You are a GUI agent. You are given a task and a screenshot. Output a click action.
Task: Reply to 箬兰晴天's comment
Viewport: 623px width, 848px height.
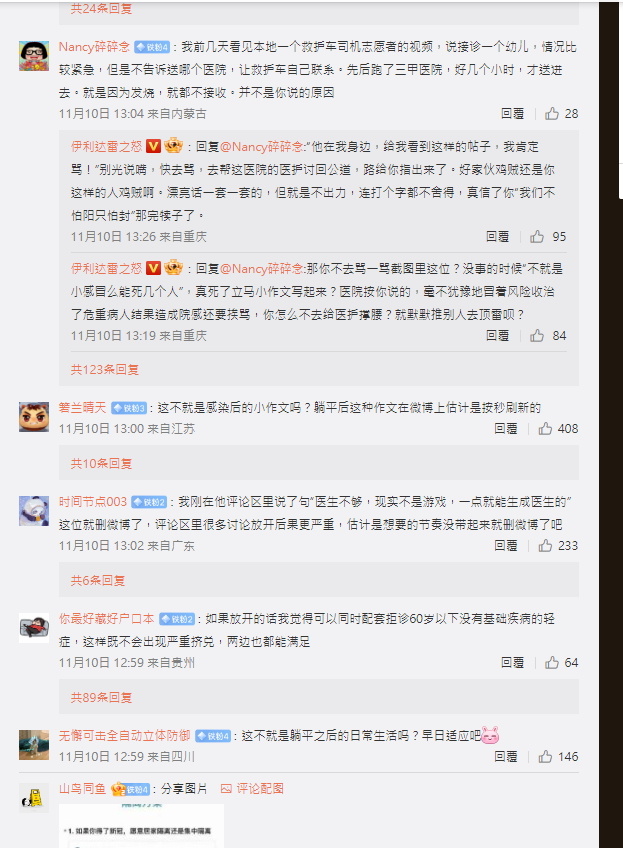(506, 428)
